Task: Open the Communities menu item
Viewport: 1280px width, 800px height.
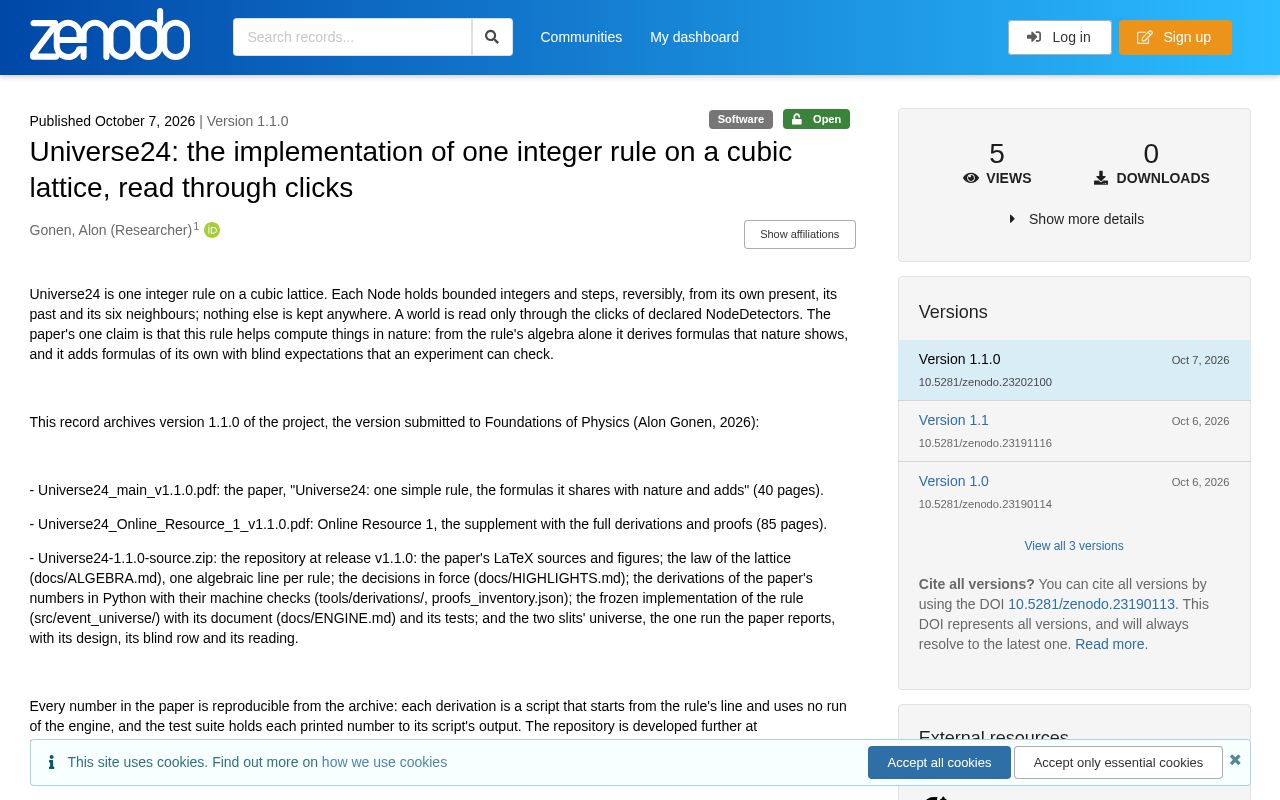Action: click(x=581, y=37)
